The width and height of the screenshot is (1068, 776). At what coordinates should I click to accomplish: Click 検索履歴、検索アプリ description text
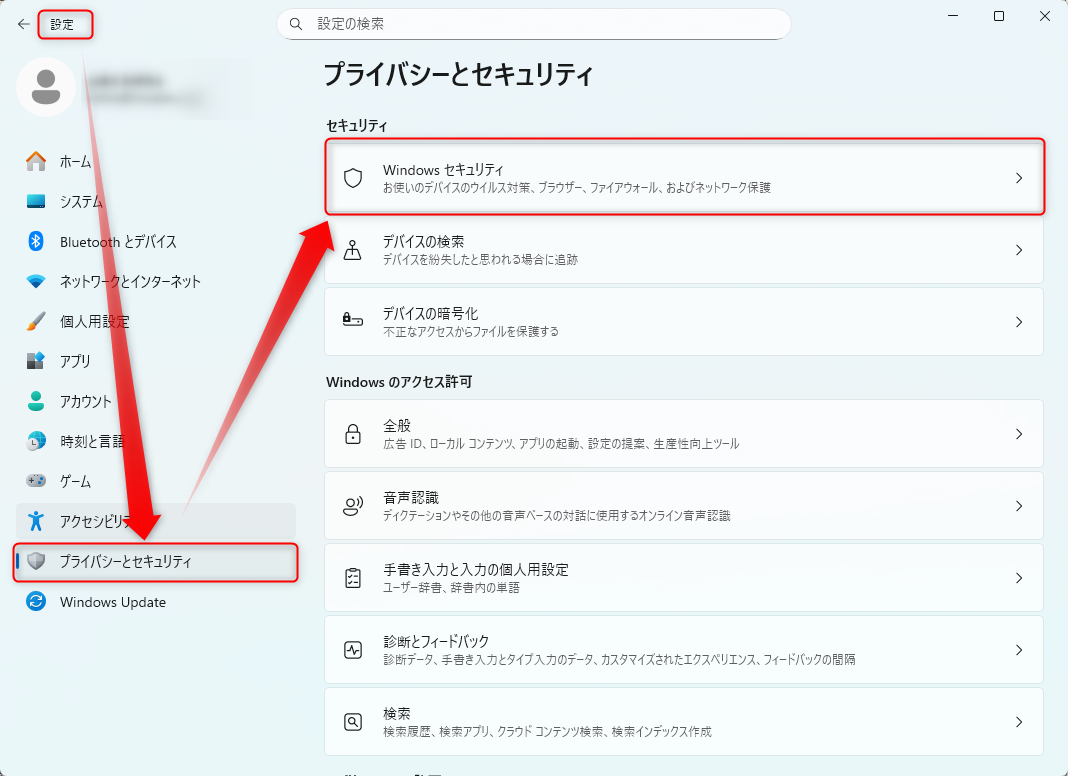pos(547,732)
